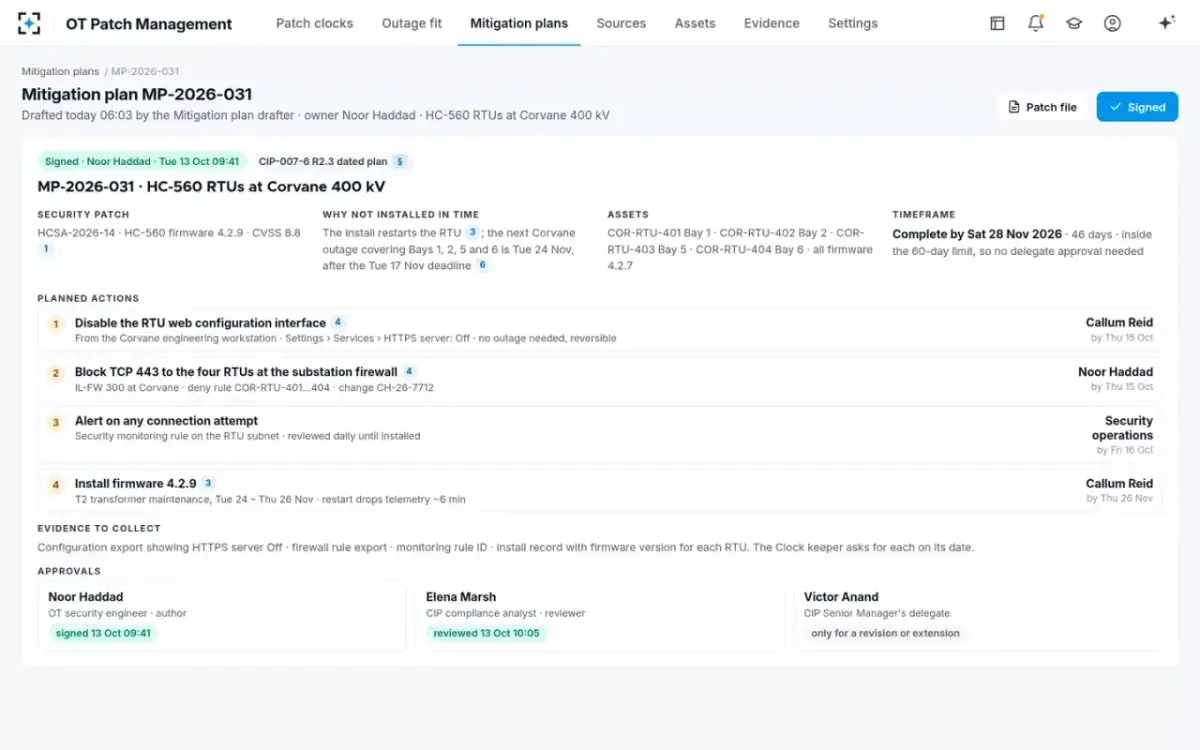Click 'by Thu 26 Nov' due date

tap(1121, 499)
